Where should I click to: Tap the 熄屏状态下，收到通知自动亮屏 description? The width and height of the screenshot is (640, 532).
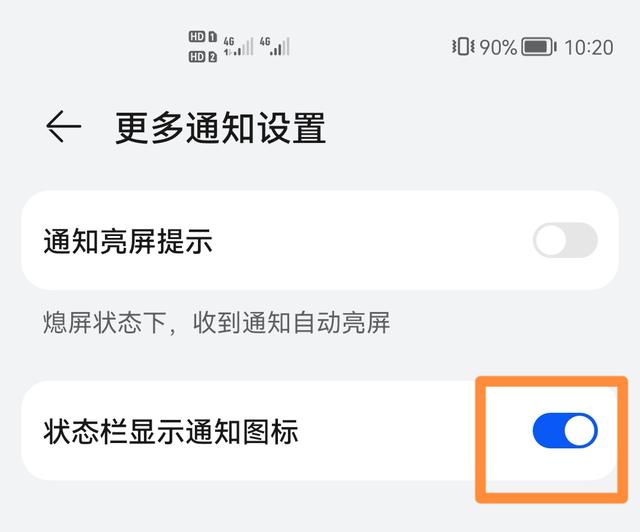pos(217,323)
